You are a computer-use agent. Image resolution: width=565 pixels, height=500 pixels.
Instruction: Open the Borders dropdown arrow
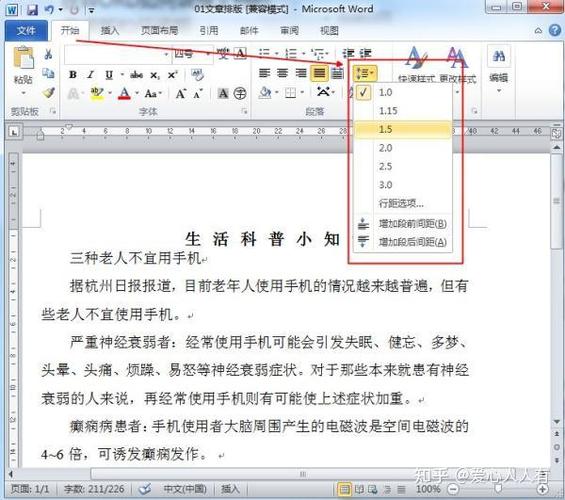click(x=302, y=93)
